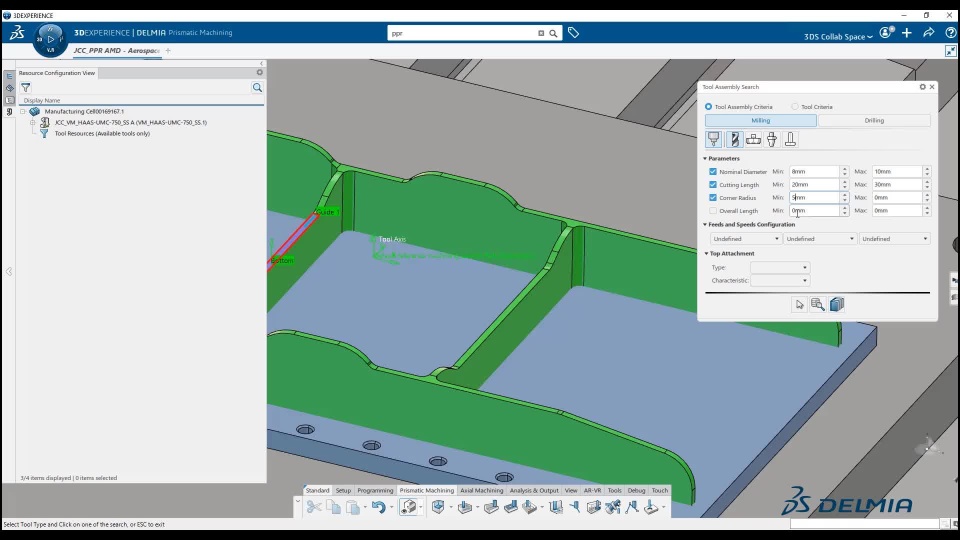The image size is (960, 540).
Task: Click Nominal Diameter Min field 8mm
Action: (x=814, y=171)
